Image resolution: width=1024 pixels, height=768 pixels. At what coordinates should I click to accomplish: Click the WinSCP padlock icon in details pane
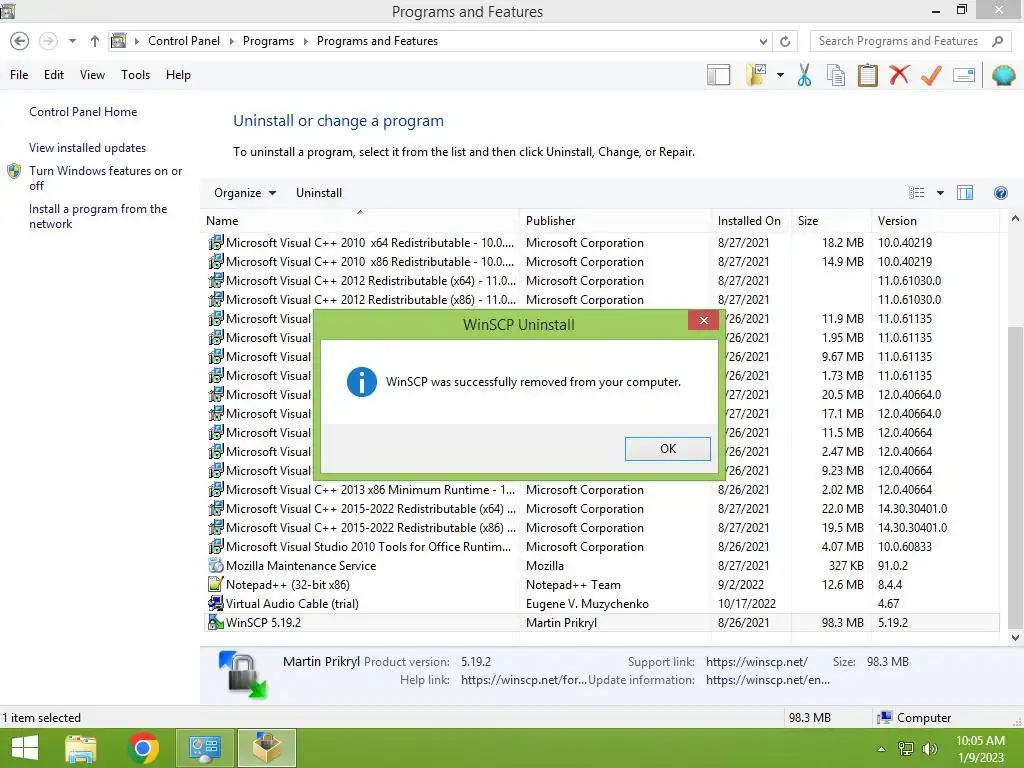pyautogui.click(x=242, y=675)
